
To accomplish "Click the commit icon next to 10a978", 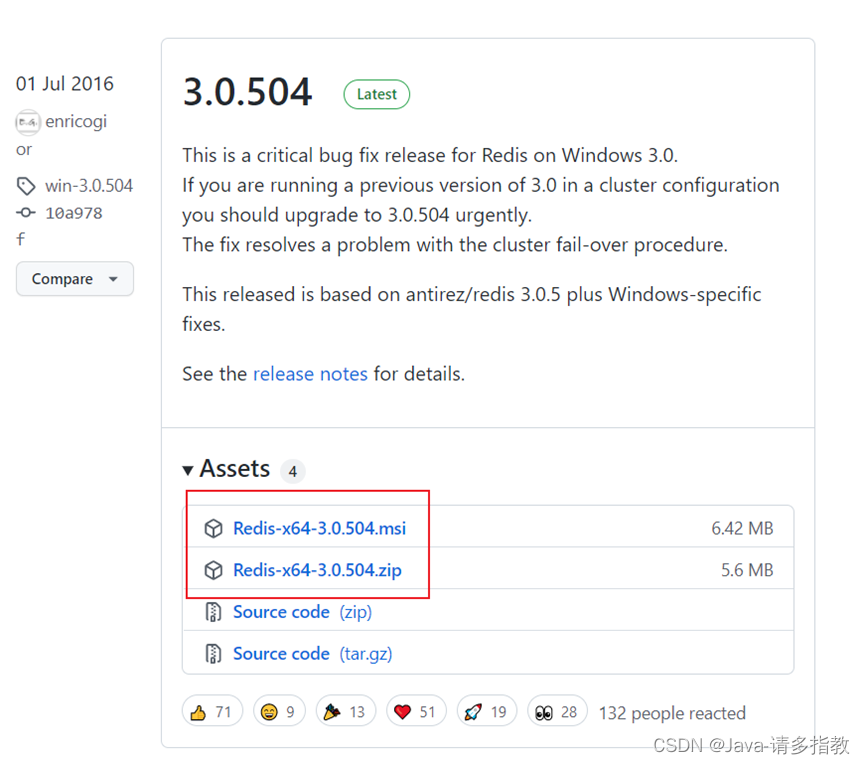I will click(25, 213).
